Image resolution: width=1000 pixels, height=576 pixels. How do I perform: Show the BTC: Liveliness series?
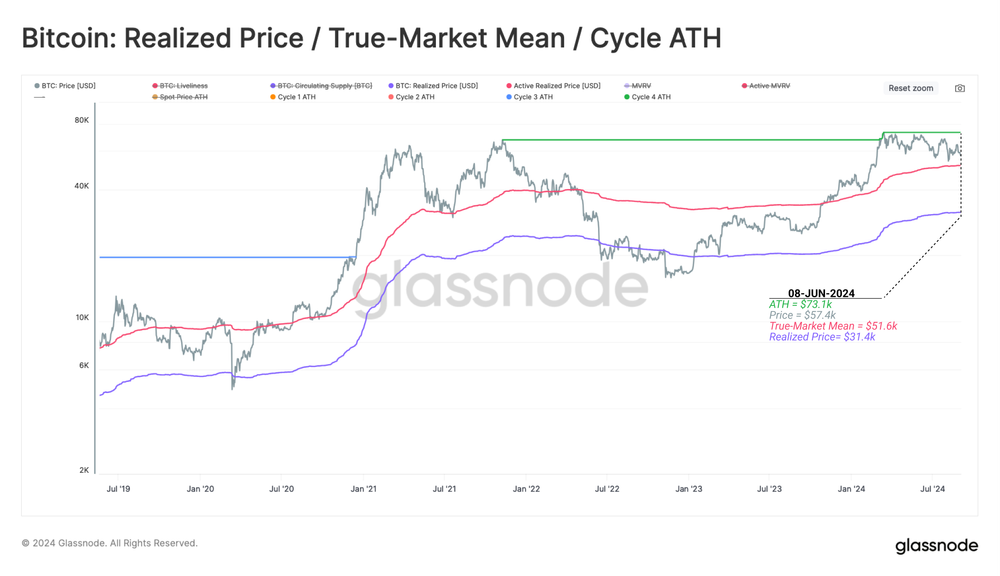[x=180, y=85]
